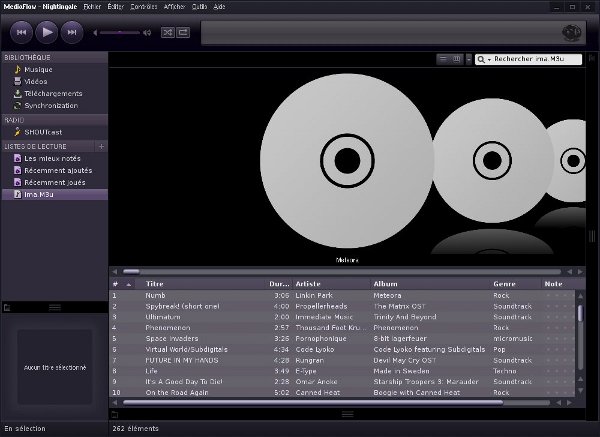Open the Musique library

(38, 69)
